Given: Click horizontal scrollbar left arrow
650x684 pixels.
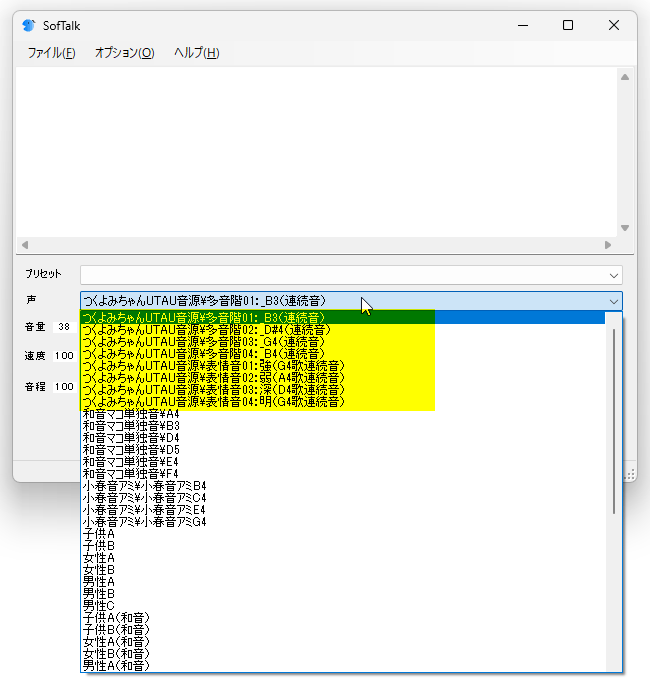Looking at the screenshot, I should [x=25, y=245].
